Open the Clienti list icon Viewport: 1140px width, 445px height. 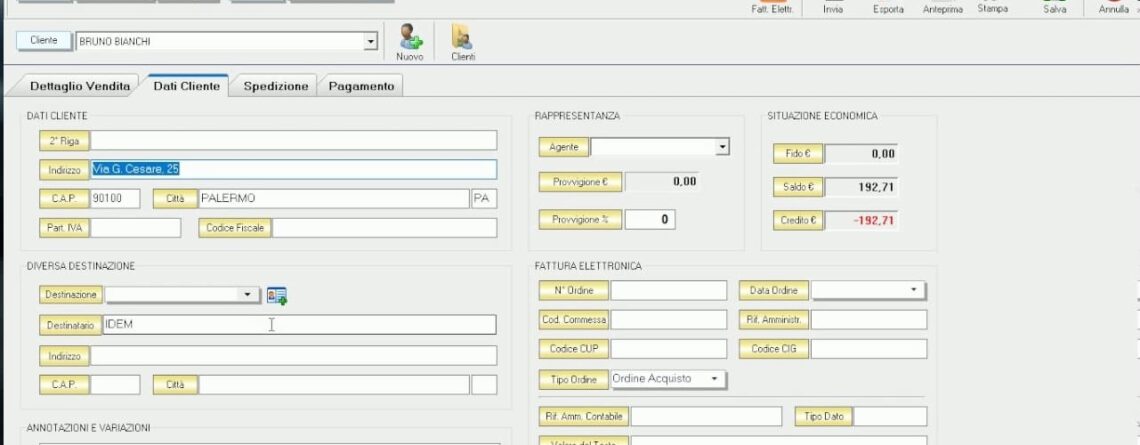[462, 41]
